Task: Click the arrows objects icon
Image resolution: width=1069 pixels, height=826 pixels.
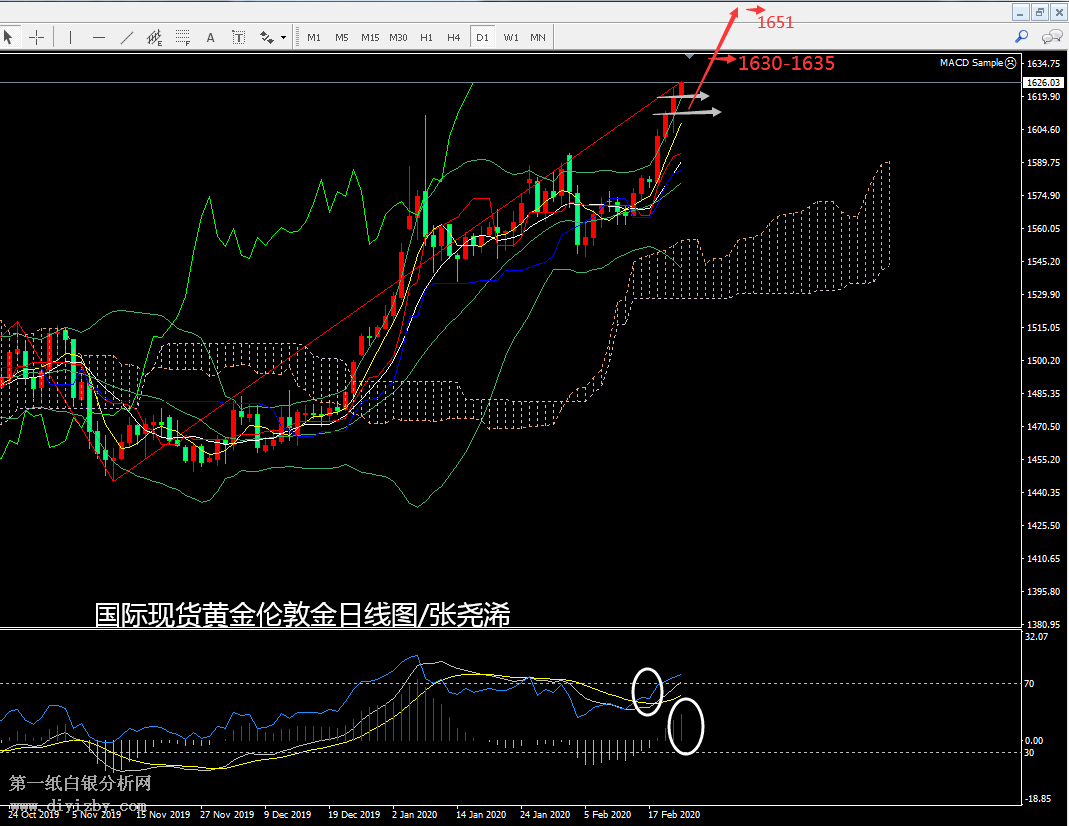Action: [267, 37]
